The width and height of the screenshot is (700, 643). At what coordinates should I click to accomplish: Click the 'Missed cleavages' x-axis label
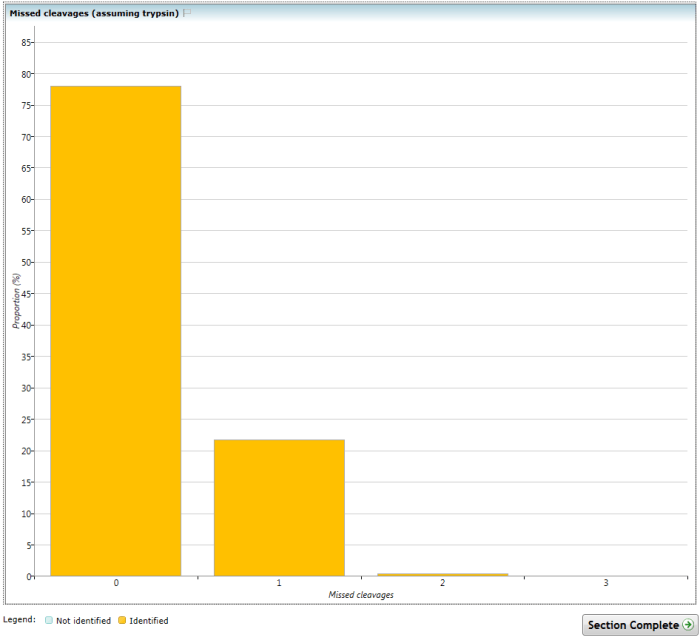[361, 595]
